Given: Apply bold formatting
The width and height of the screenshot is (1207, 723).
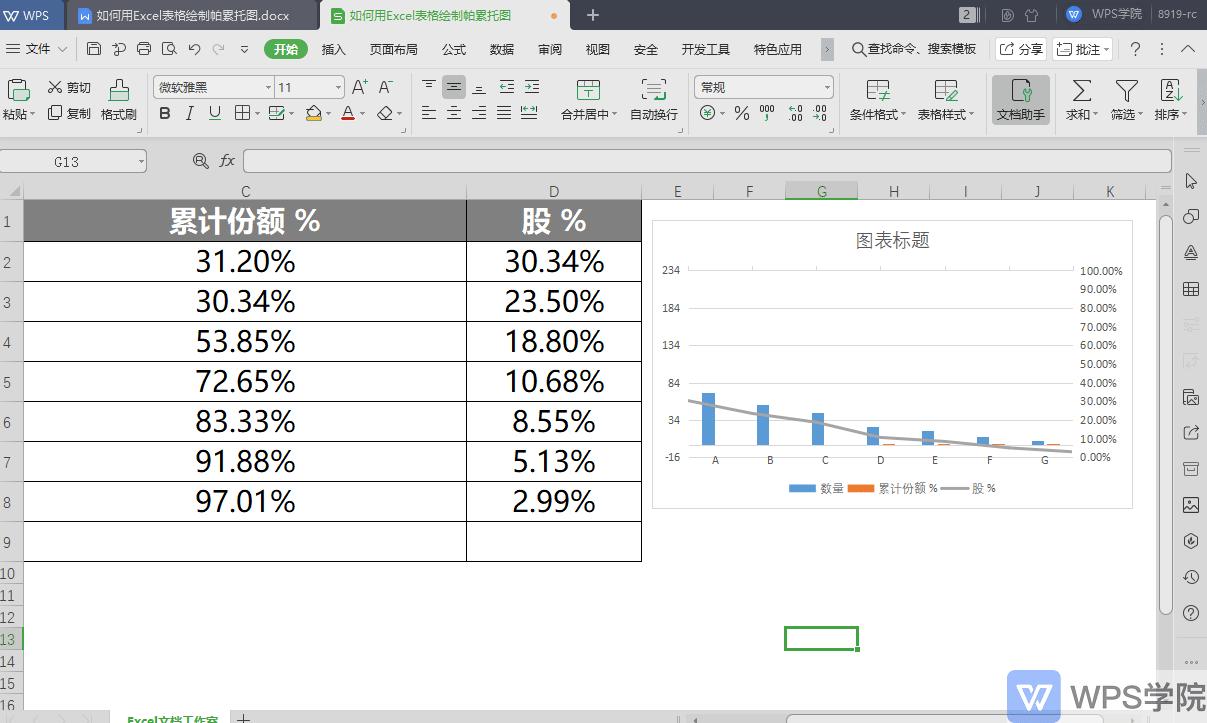Looking at the screenshot, I should pyautogui.click(x=164, y=113).
